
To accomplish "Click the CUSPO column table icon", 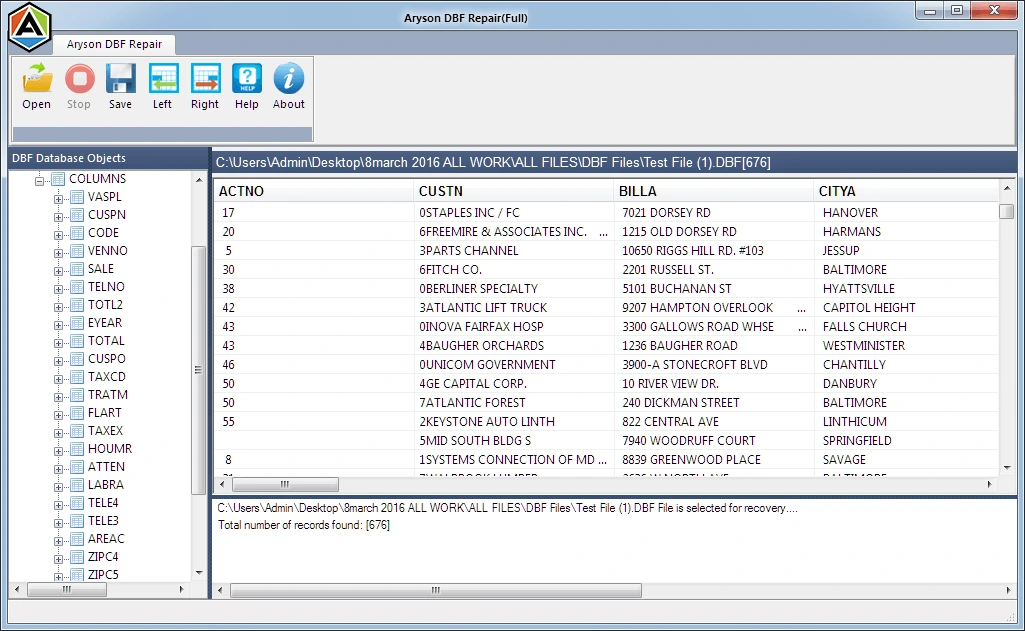I will (x=77, y=358).
